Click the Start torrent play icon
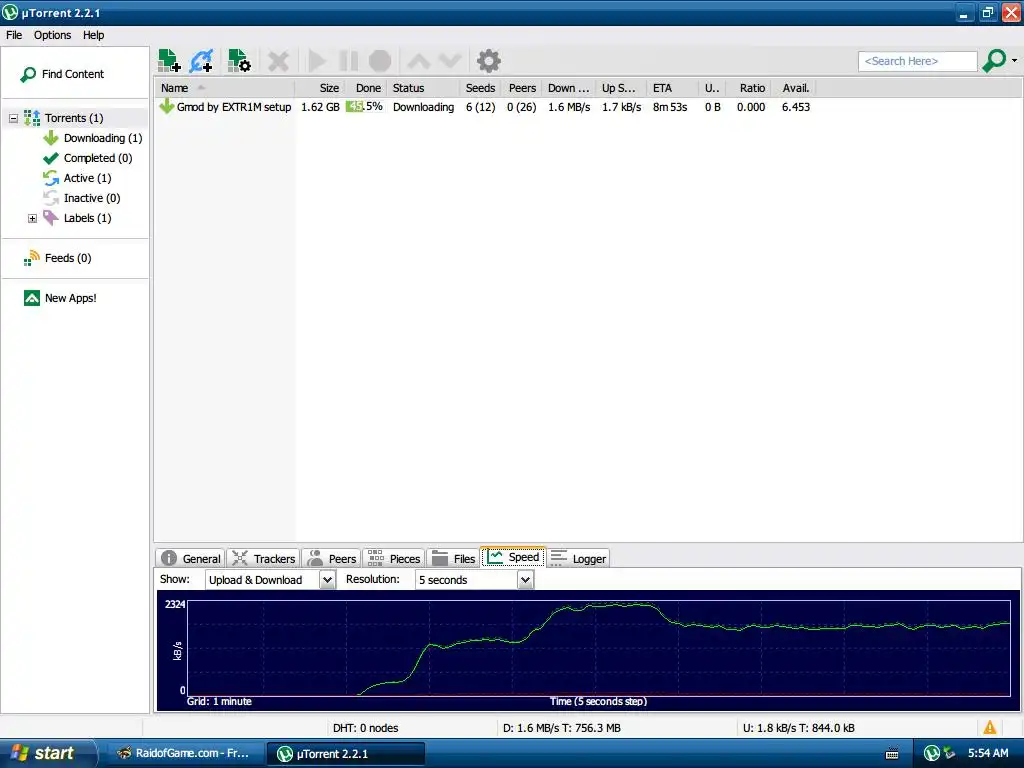1024x768 pixels. pos(317,61)
